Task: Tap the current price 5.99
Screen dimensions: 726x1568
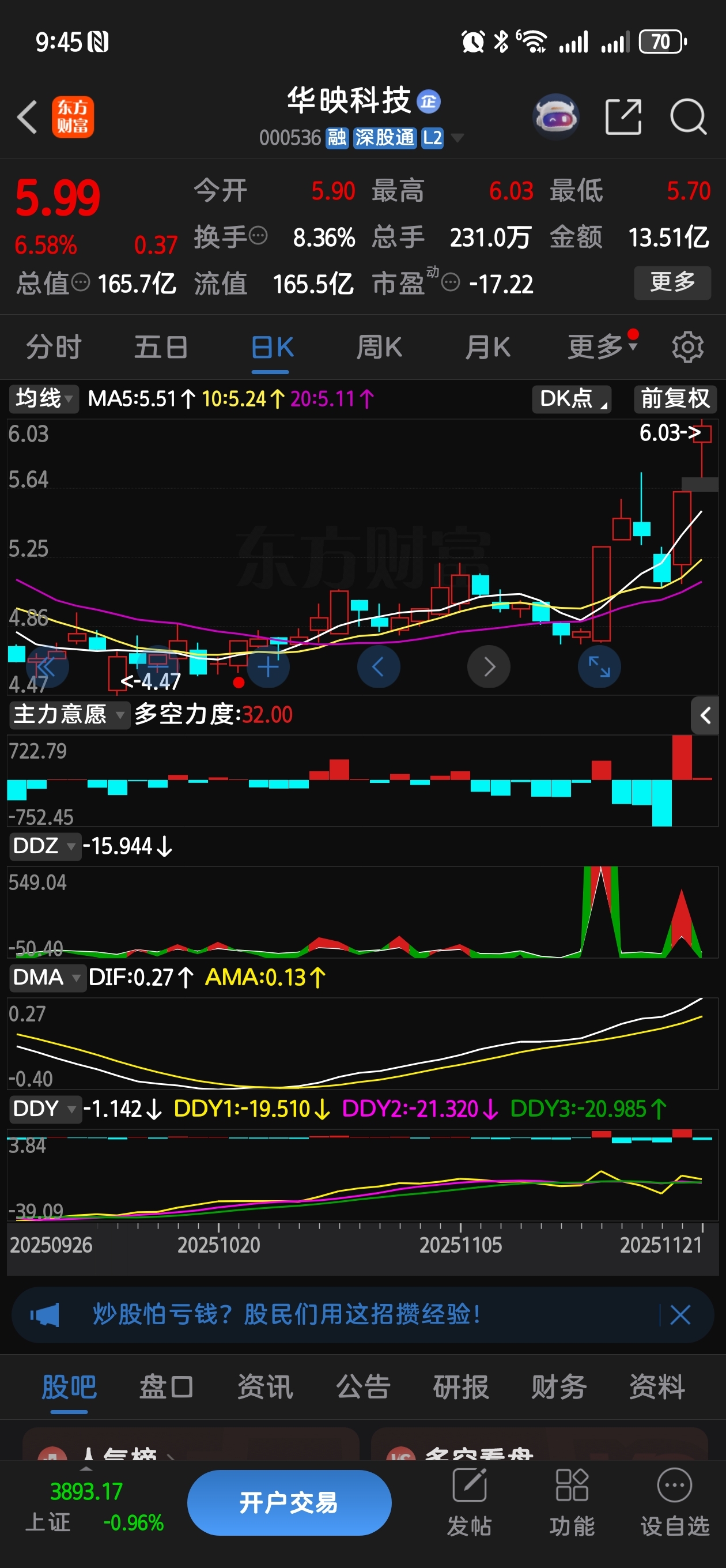Action: (57, 198)
